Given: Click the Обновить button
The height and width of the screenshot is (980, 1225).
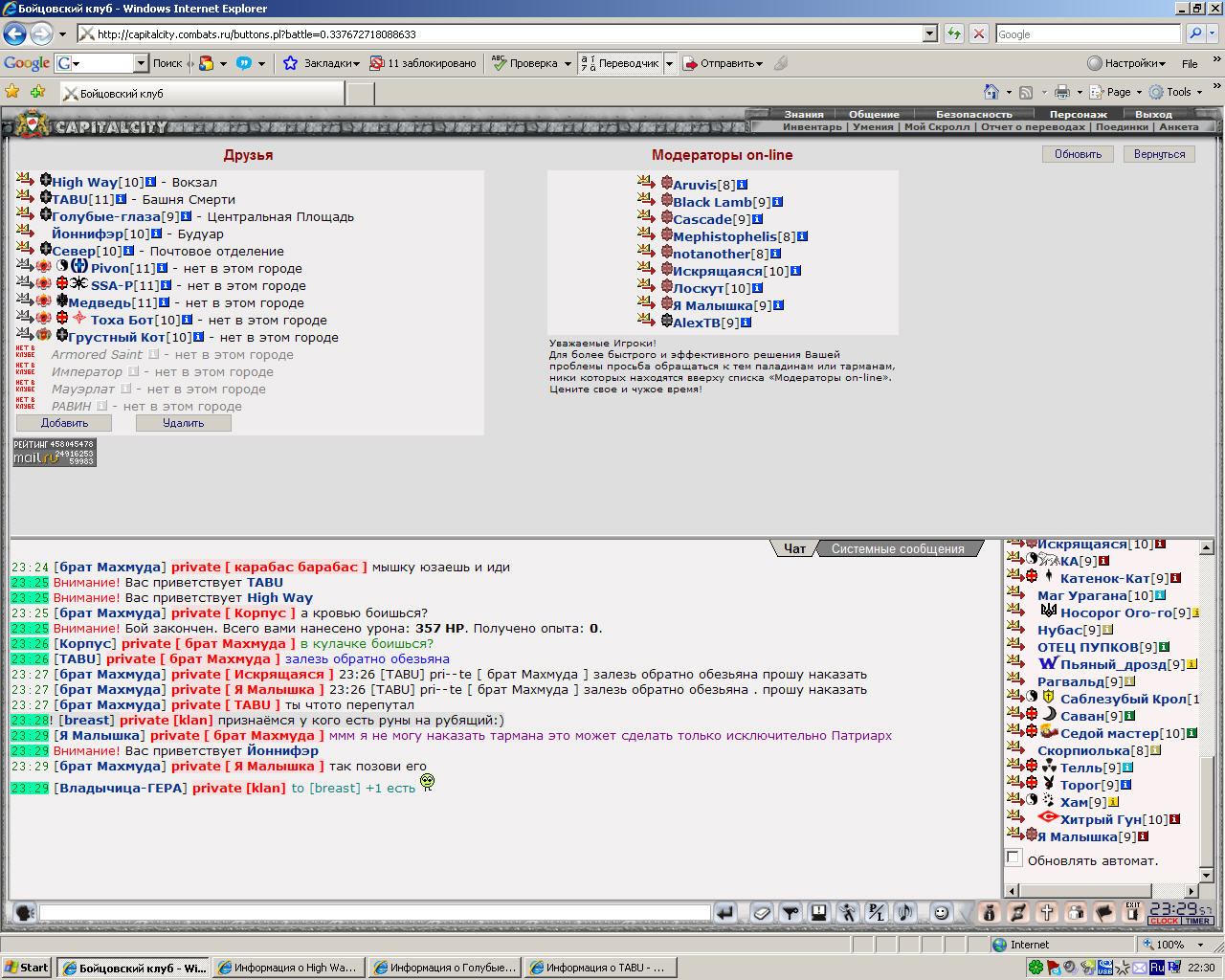Looking at the screenshot, I should [x=1079, y=154].
